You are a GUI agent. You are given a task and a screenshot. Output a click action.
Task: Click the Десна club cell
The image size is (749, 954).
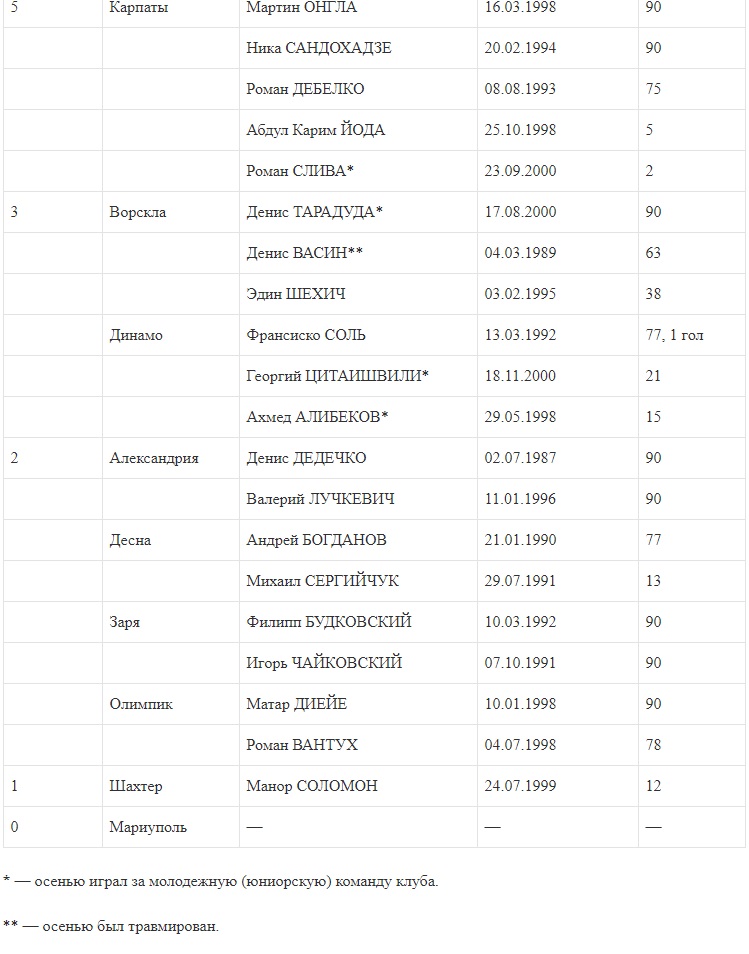130,540
